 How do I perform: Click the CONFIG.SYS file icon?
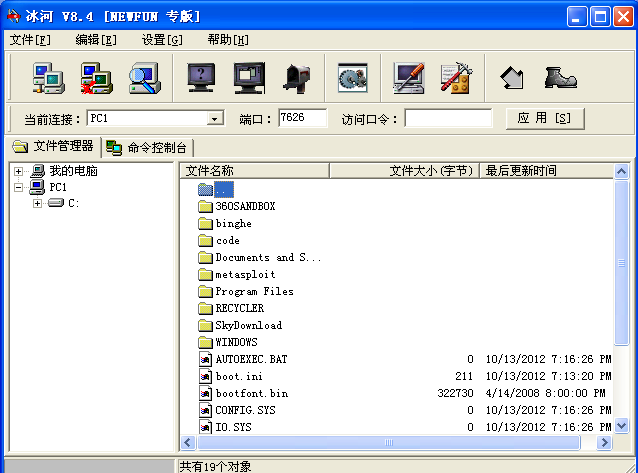point(206,410)
